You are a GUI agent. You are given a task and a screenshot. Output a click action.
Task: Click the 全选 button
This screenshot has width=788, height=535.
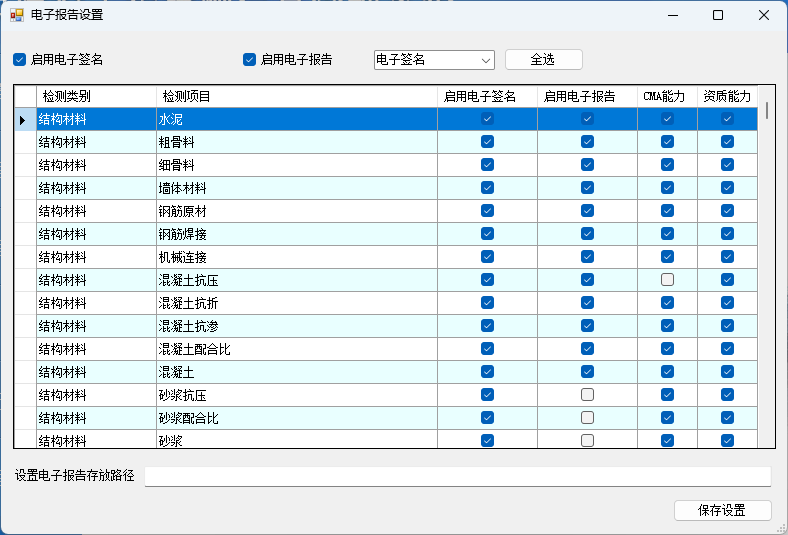tap(543, 60)
